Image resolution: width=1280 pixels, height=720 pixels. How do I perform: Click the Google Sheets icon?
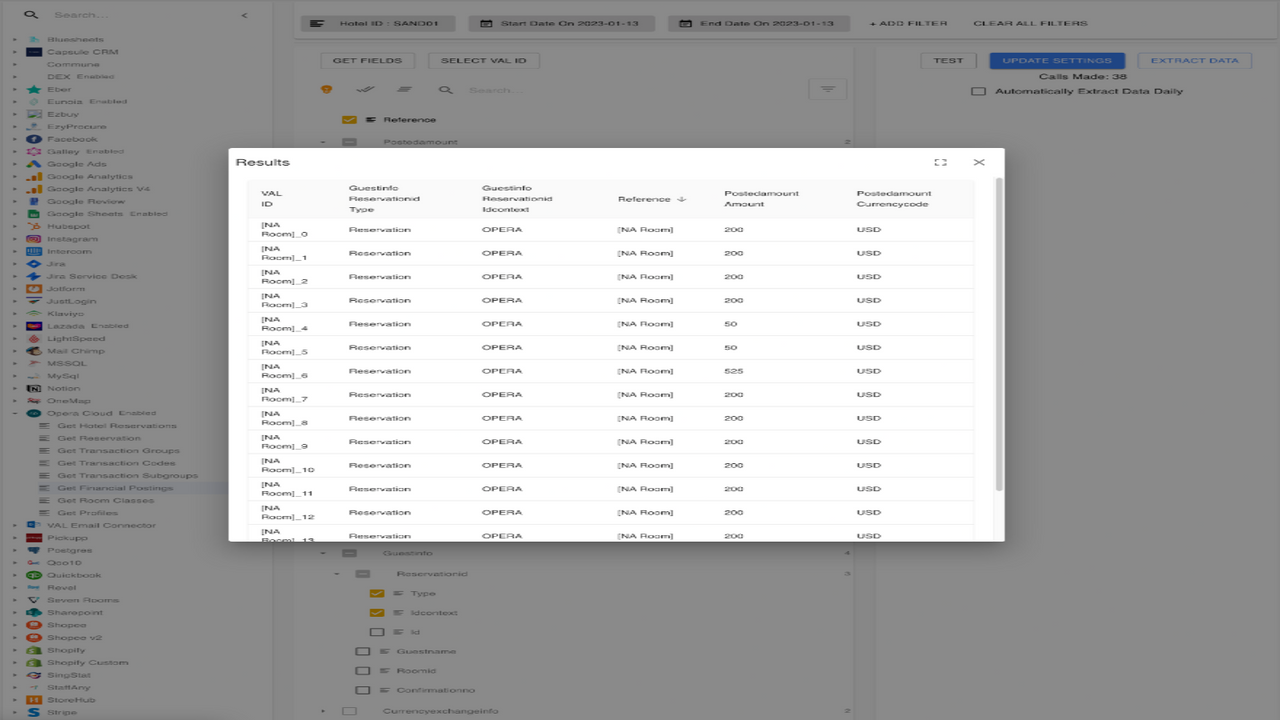pos(34,214)
